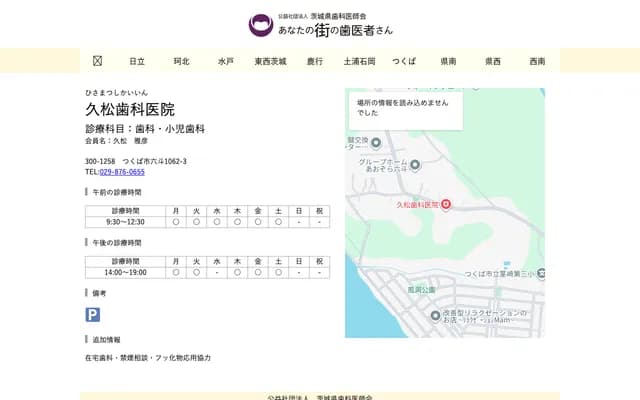Select the 鹿行 region tab
This screenshot has height=400, width=640.
[315, 61]
